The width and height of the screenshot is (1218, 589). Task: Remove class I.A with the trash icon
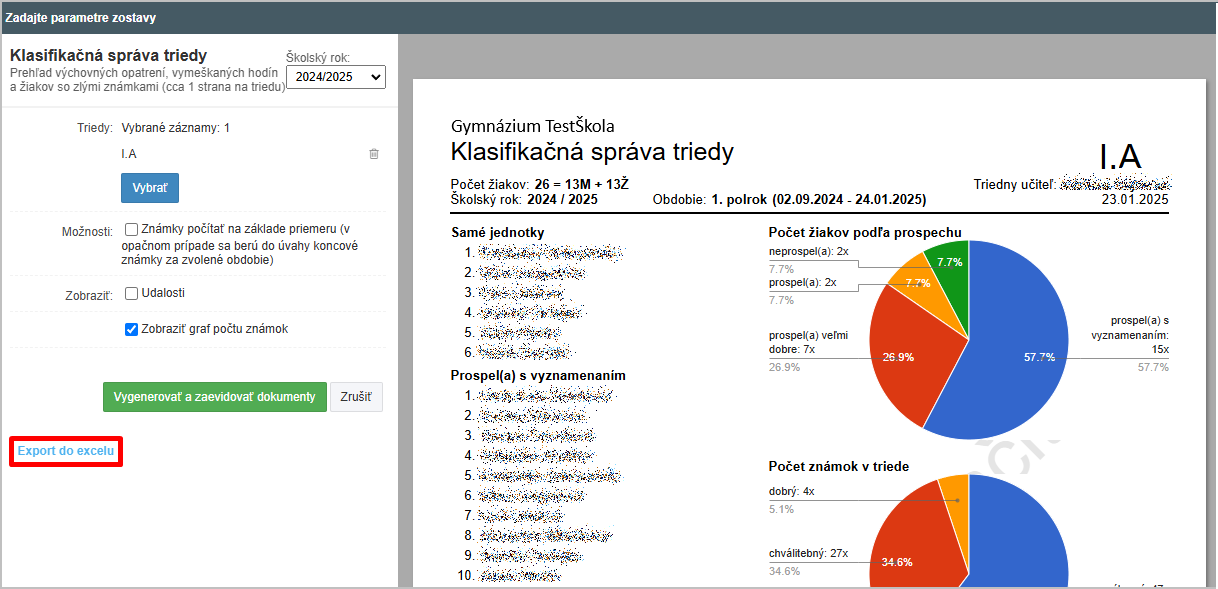click(x=374, y=154)
